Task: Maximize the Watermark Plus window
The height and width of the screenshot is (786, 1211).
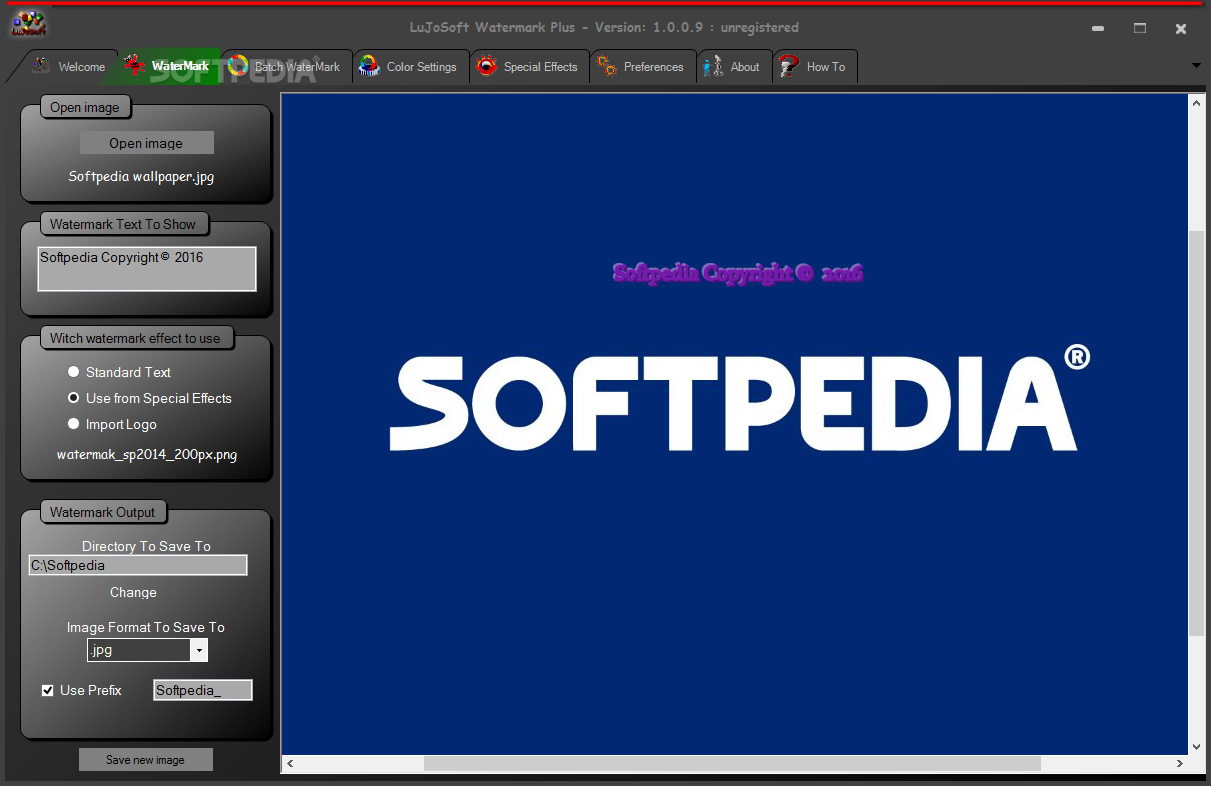Action: click(1140, 28)
